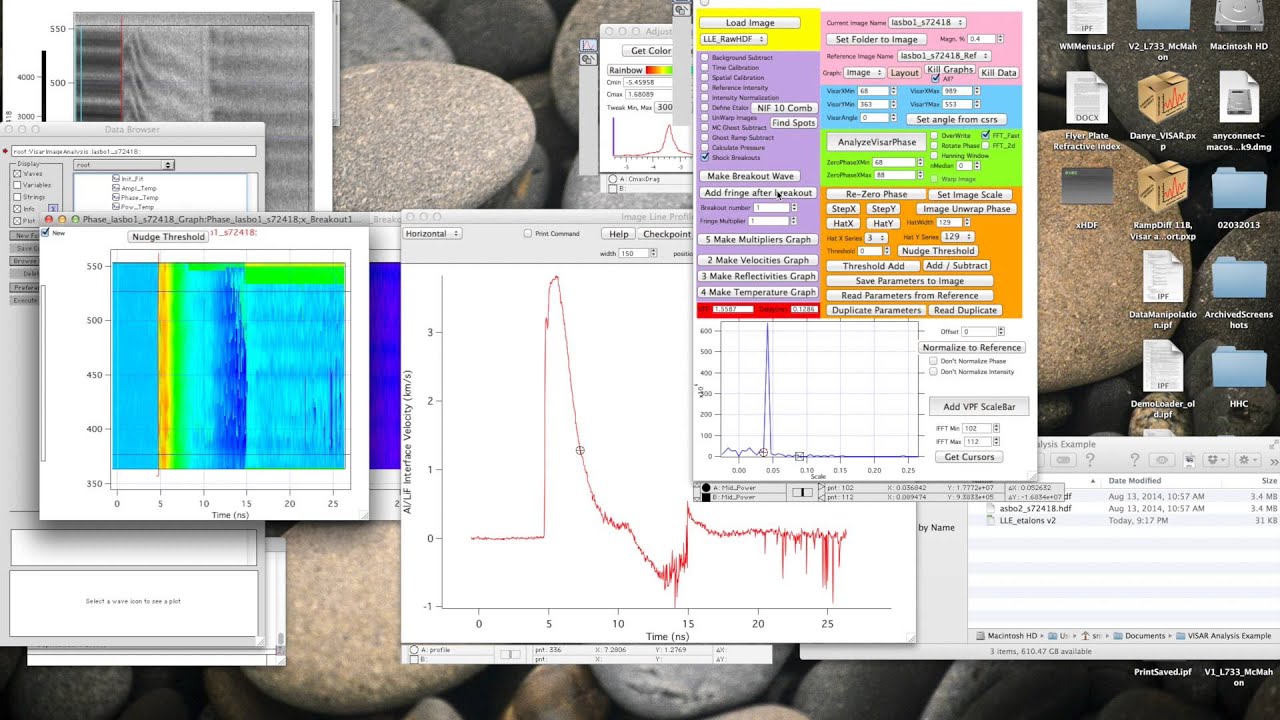Click Checkpoint button in Line Profile
Image resolution: width=1280 pixels, height=720 pixels.
tap(665, 234)
